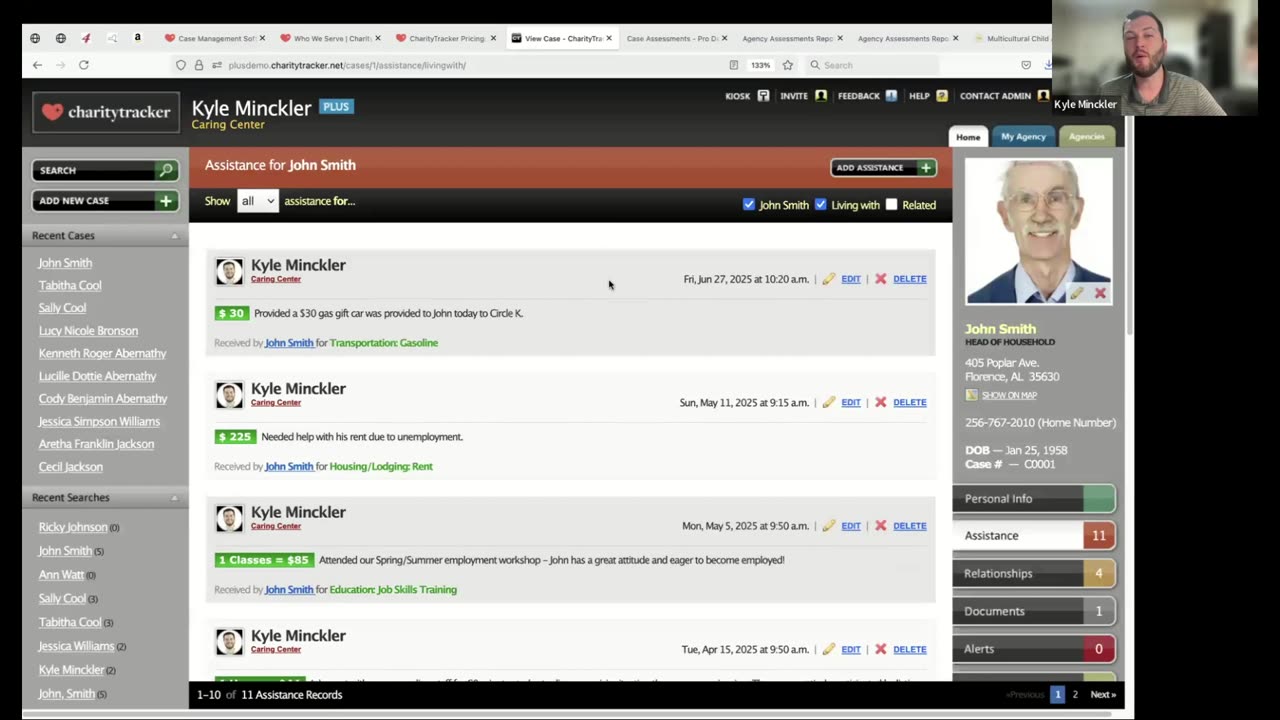Go to page 2 of assistance records
The image size is (1280, 720).
pyautogui.click(x=1075, y=695)
